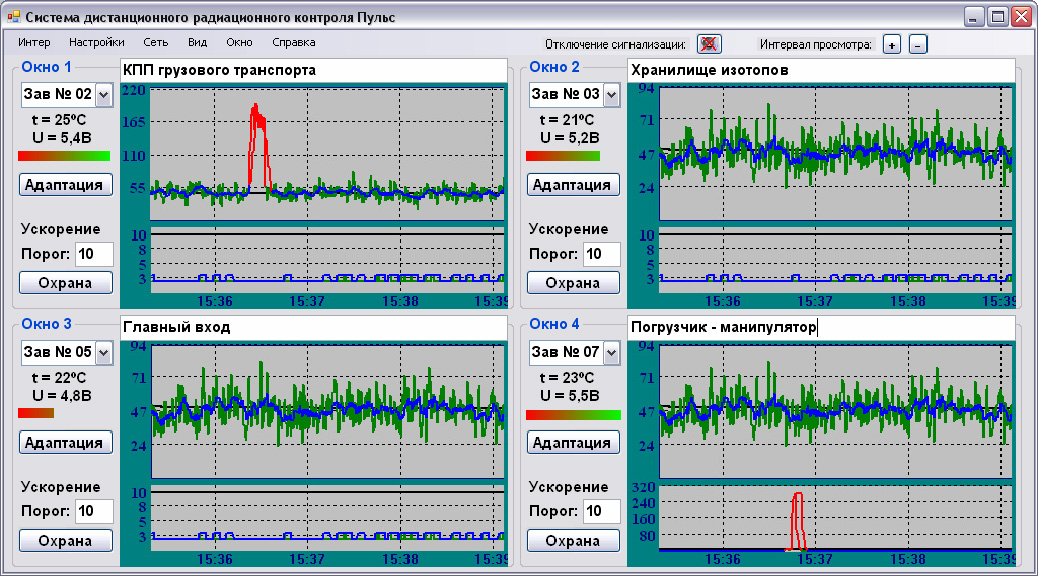Click the Порог field in Окно 4
1038x576 pixels.
[602, 511]
